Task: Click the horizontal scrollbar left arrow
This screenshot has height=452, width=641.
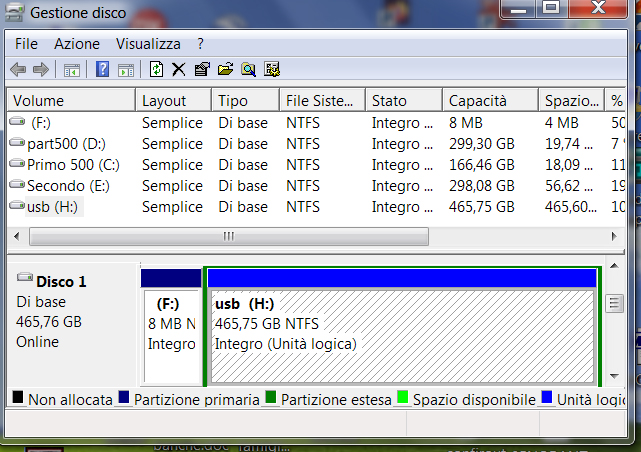Action: pyautogui.click(x=17, y=236)
